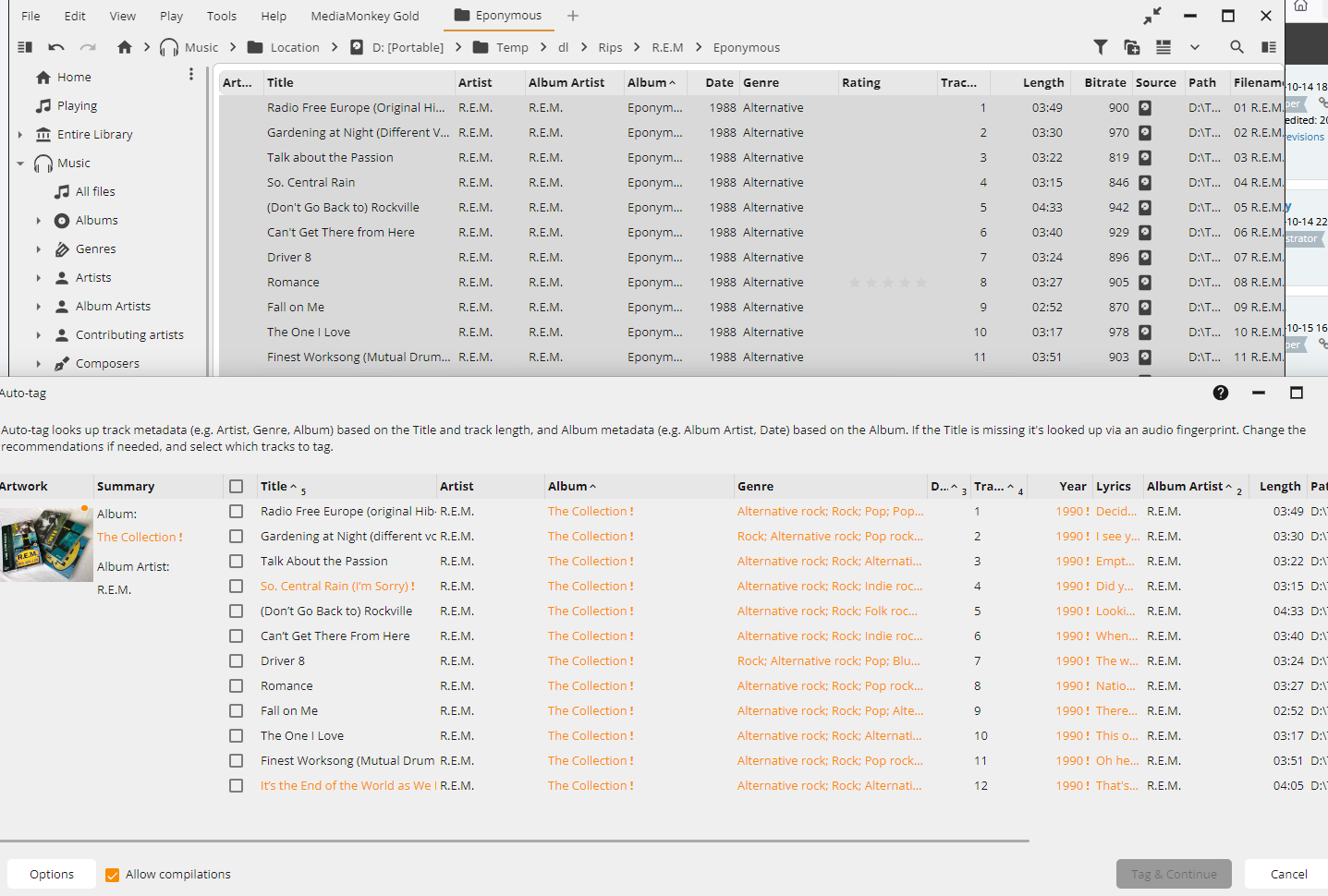This screenshot has height=896, width=1328.
Task: Check the box for Driver 8 track
Action: pos(237,661)
